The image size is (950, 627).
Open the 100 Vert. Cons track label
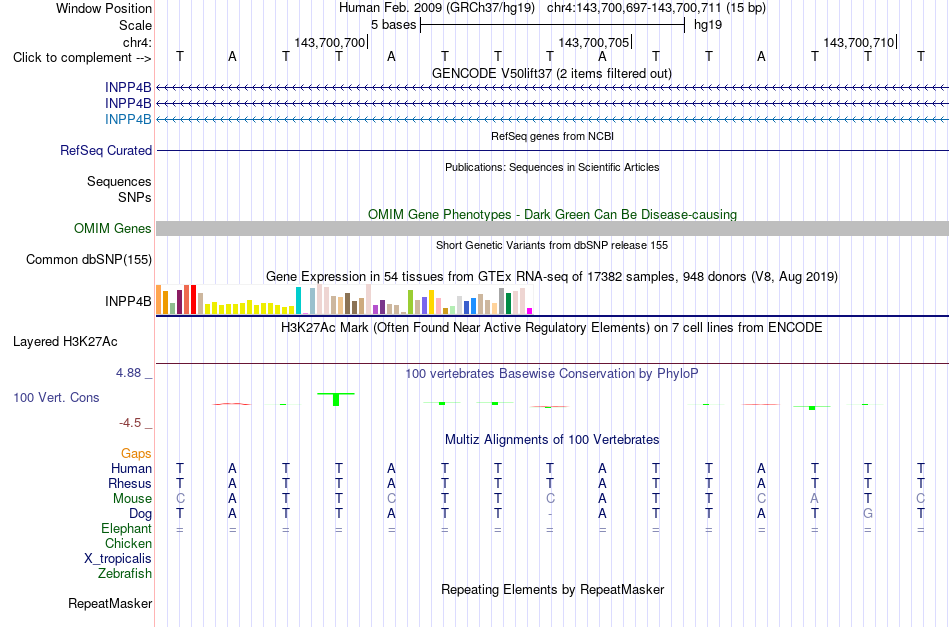tap(56, 397)
